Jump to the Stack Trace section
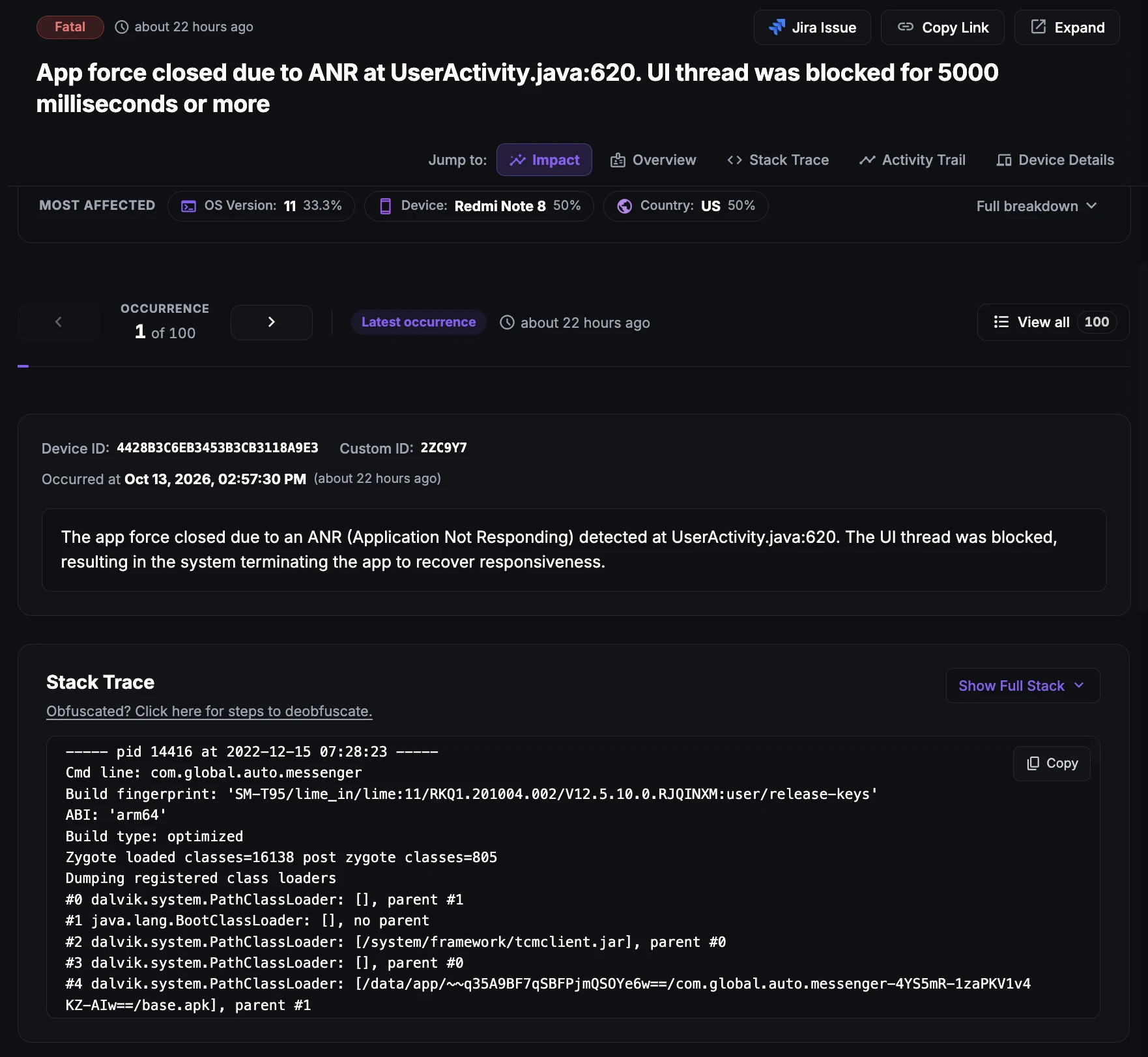Viewport: 1148px width, 1057px height. (x=778, y=160)
